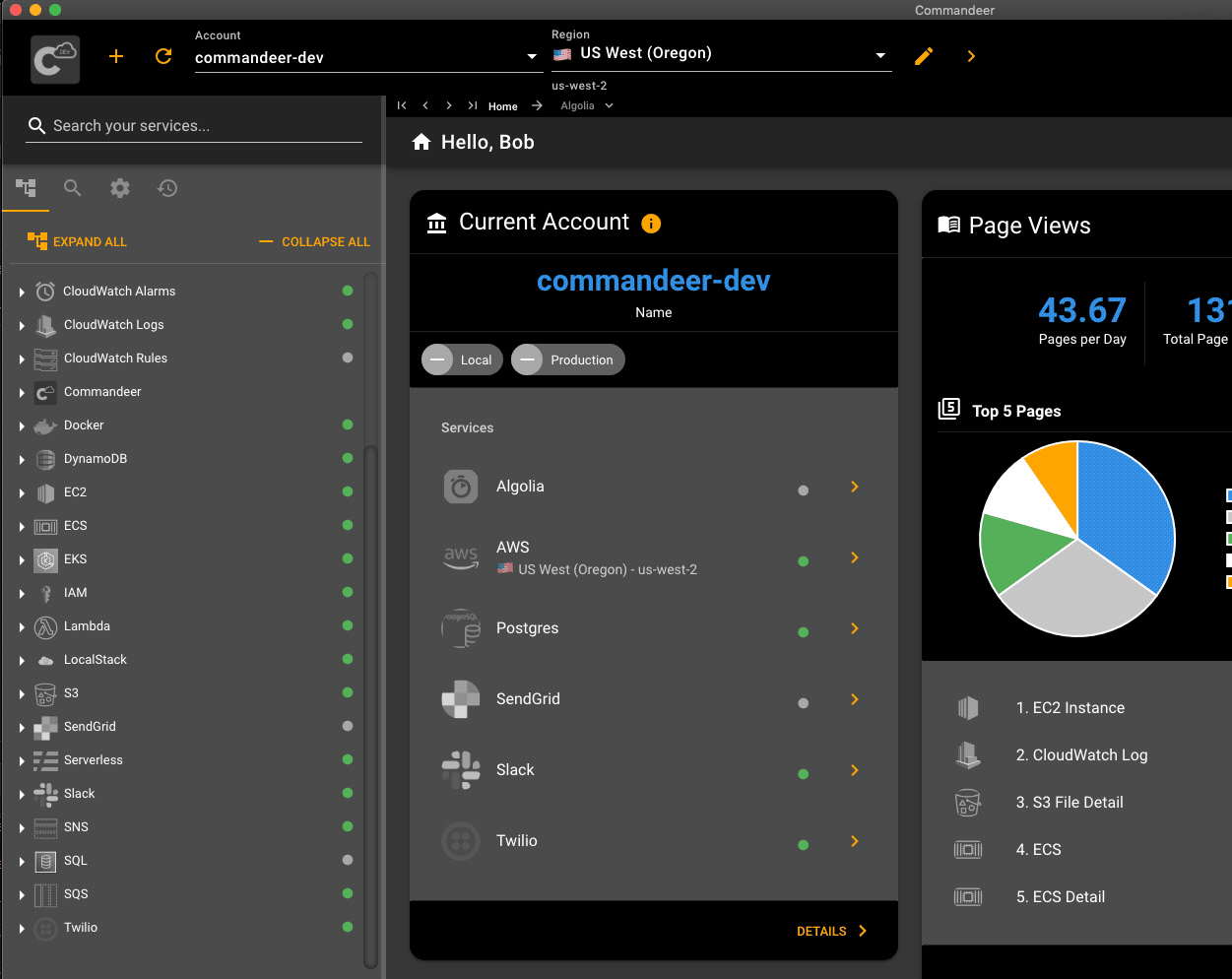Go to first tab with skip-back arrow
The image size is (1232, 979).
(402, 105)
